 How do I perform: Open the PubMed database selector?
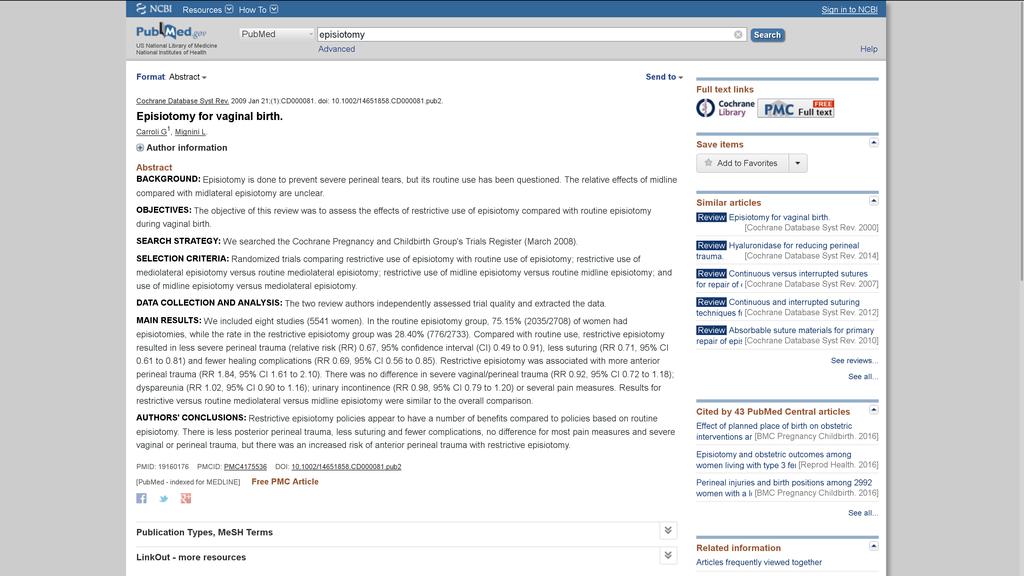click(x=276, y=34)
